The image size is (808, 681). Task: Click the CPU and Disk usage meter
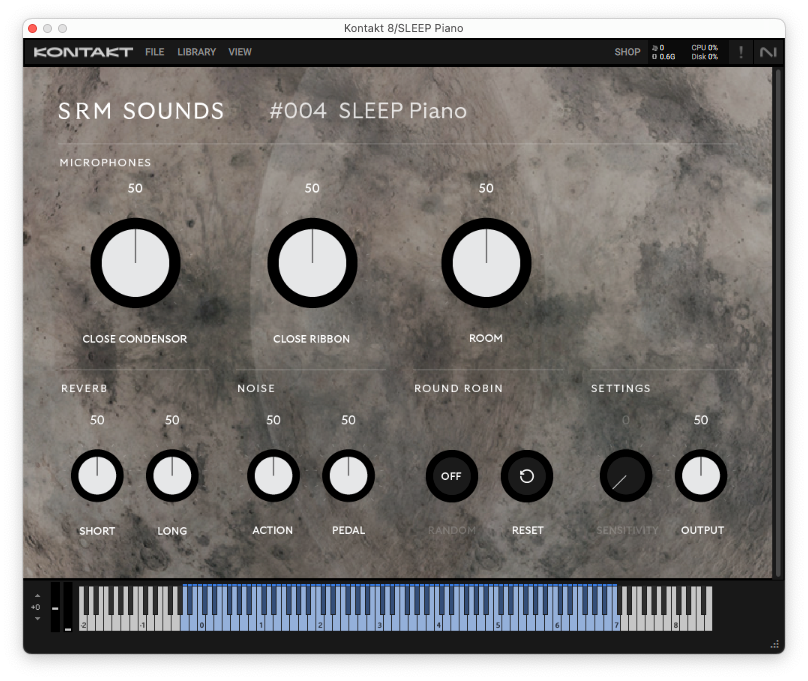[x=704, y=52]
